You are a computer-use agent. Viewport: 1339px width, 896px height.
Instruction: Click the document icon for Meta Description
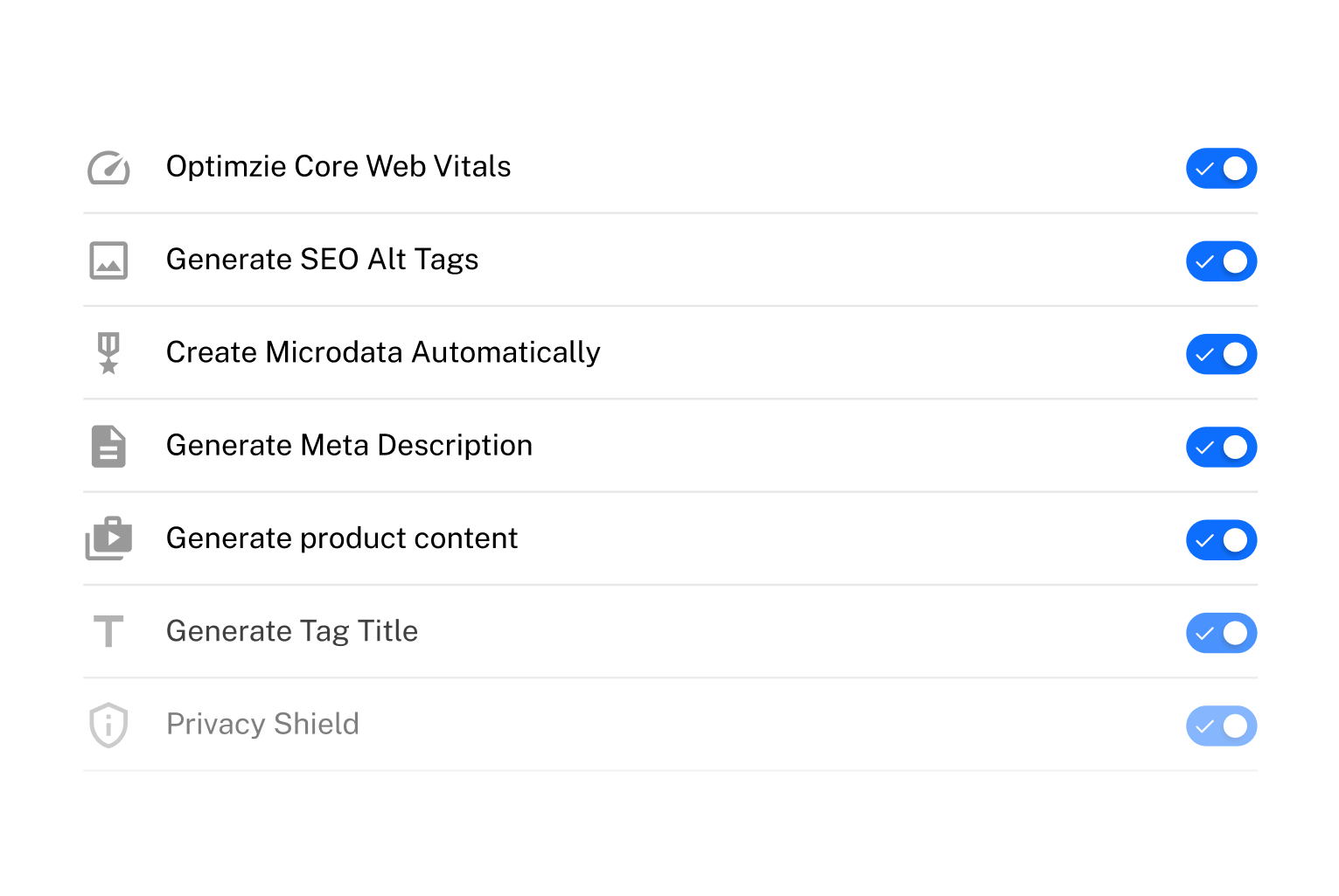[108, 447]
